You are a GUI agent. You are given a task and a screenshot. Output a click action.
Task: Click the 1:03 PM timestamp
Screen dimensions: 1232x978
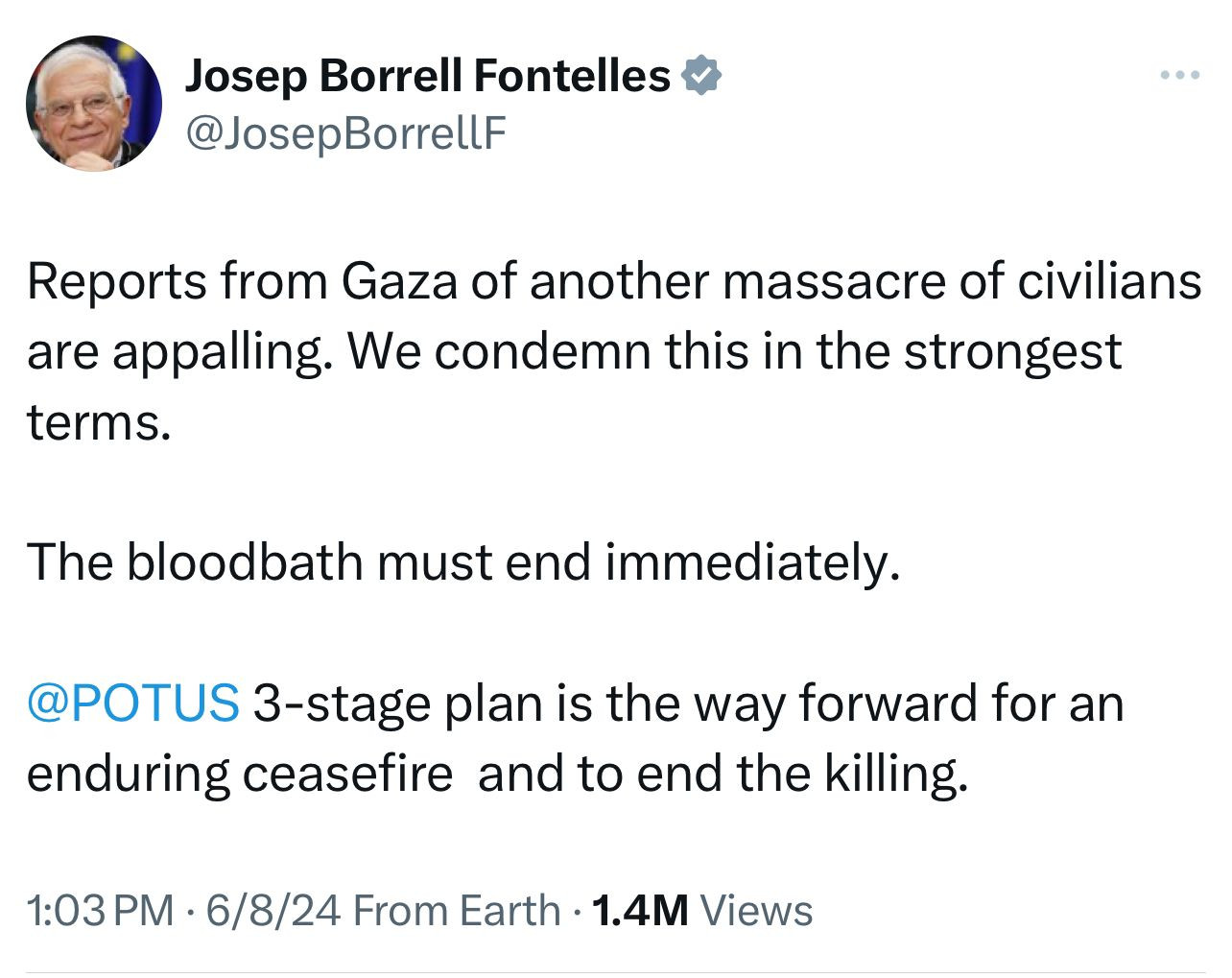click(x=101, y=910)
